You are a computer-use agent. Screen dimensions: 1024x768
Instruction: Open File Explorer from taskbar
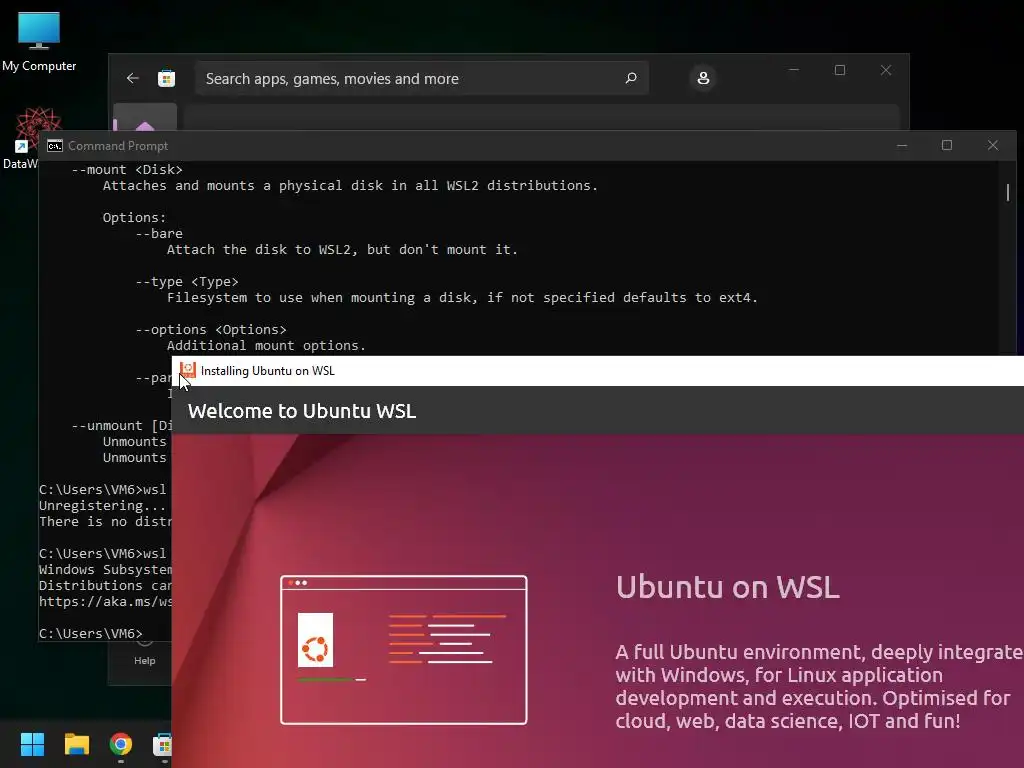[76, 744]
